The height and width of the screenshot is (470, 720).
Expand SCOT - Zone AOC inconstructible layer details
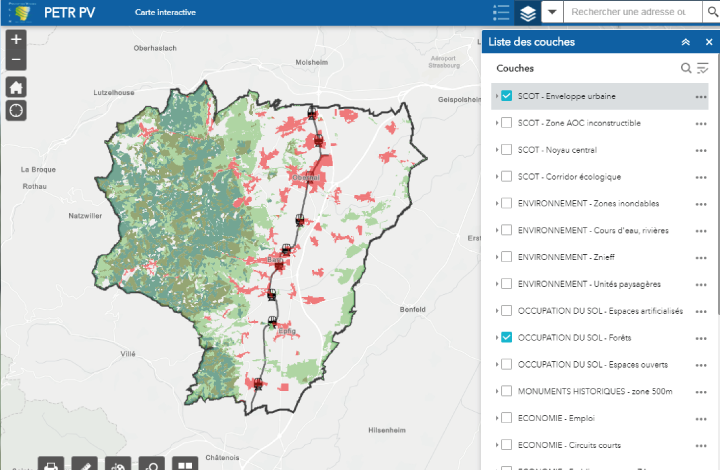pos(497,123)
